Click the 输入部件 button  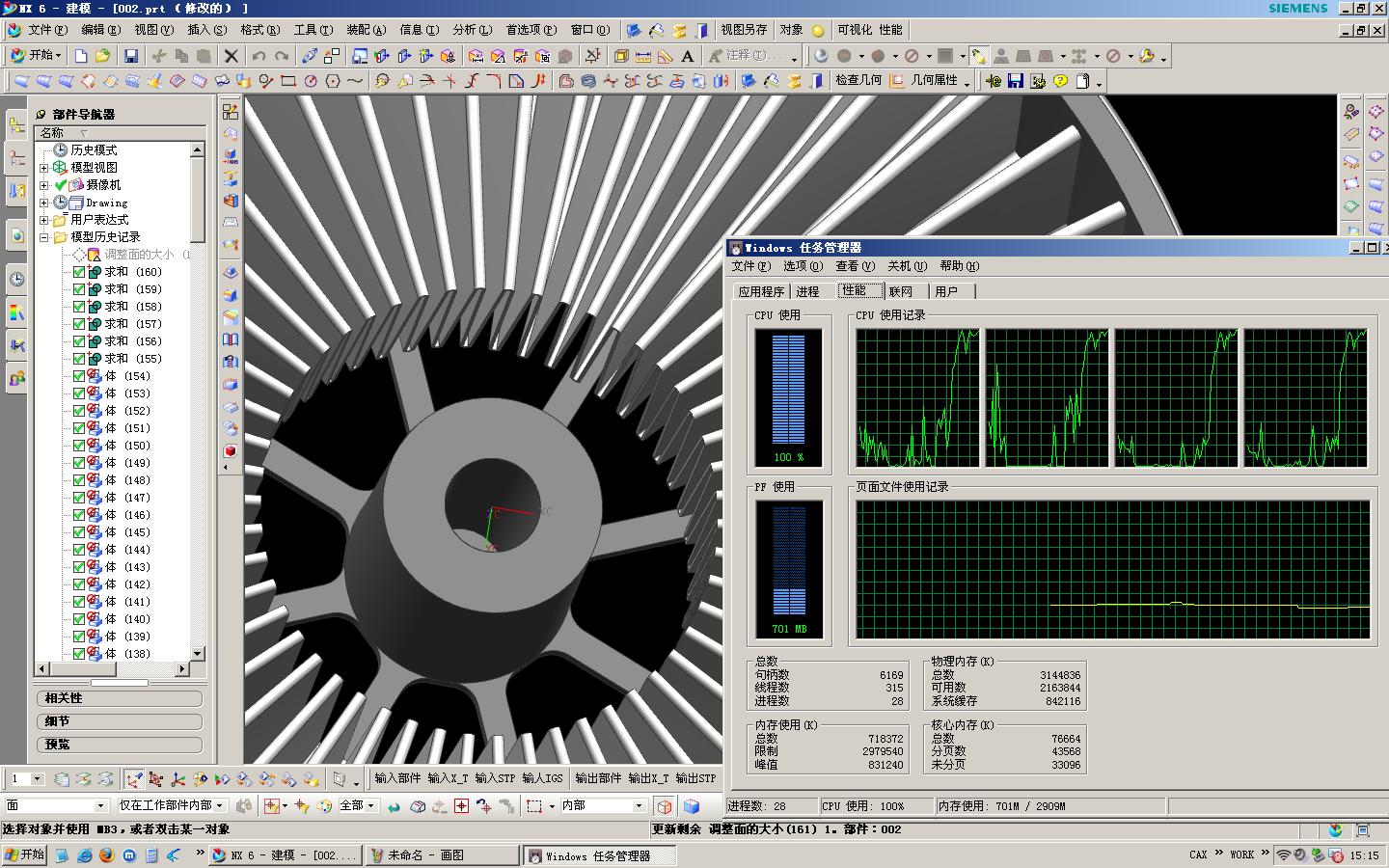pyautogui.click(x=397, y=779)
